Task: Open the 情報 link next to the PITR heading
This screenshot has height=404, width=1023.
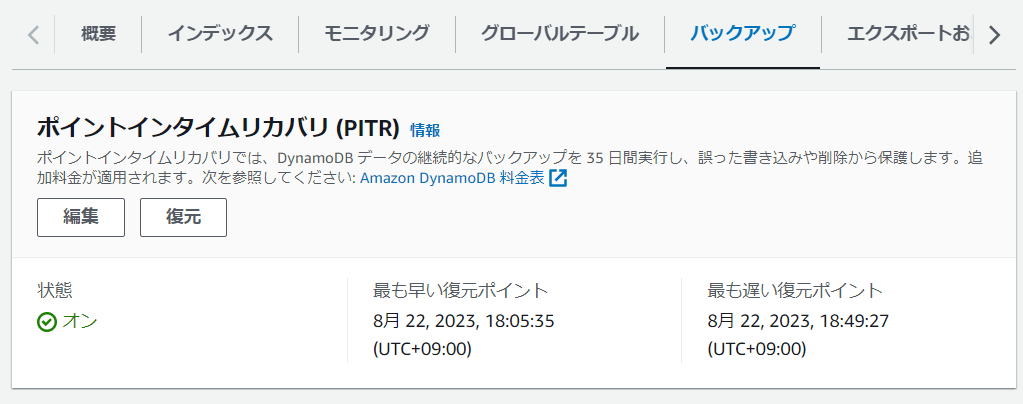Action: tap(425, 130)
